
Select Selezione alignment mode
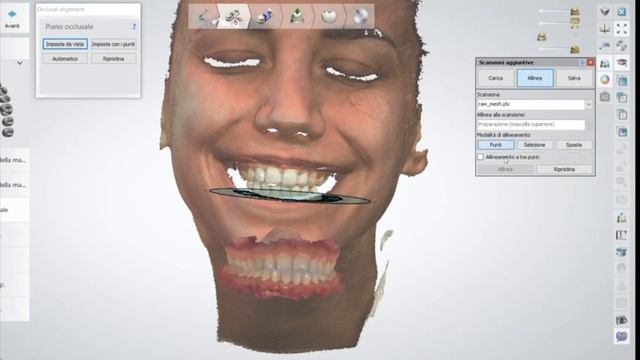click(x=535, y=145)
